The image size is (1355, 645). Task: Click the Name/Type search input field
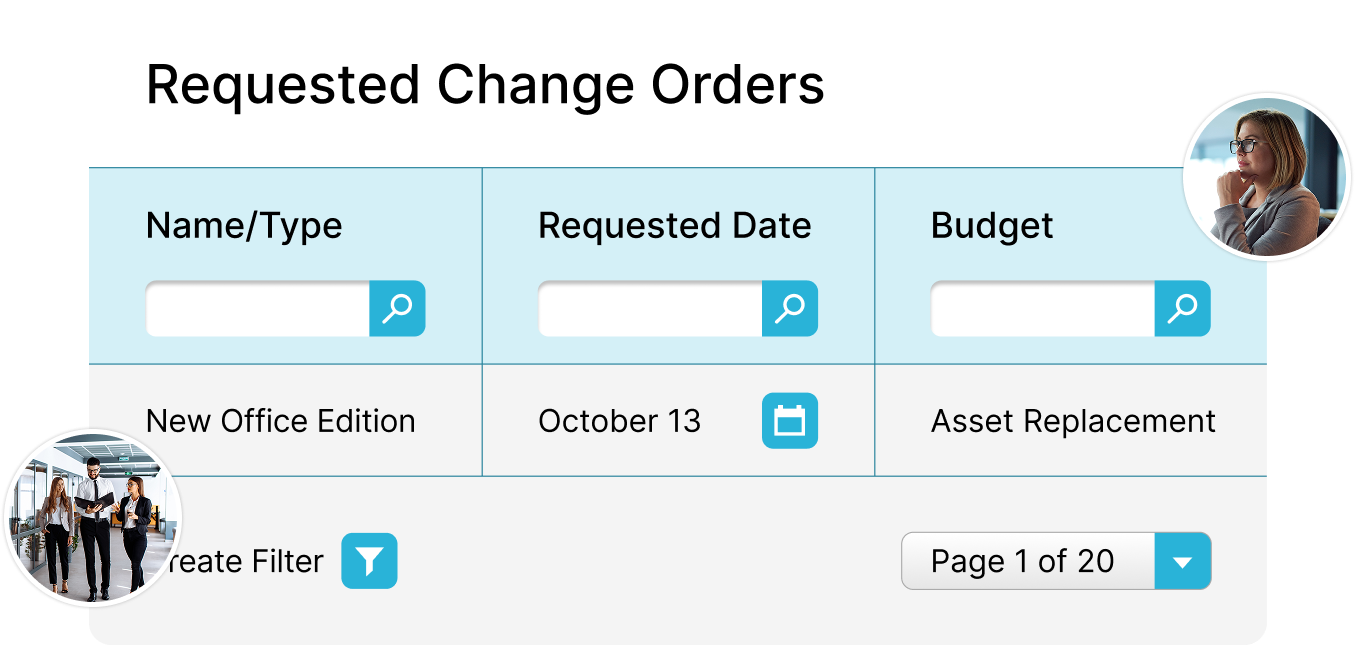[x=258, y=308]
